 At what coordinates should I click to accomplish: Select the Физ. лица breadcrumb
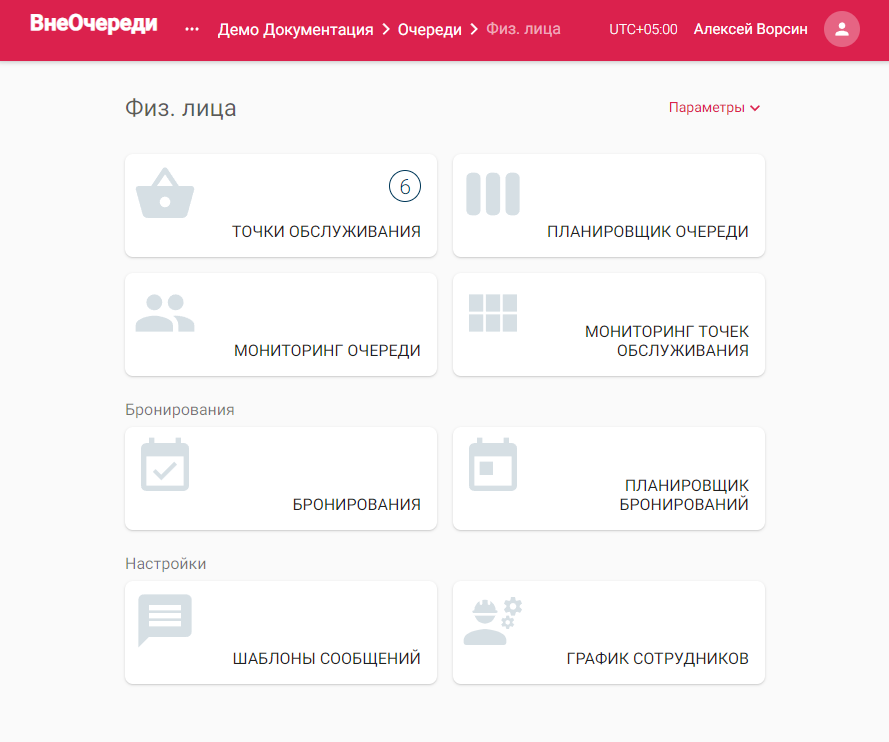523,29
